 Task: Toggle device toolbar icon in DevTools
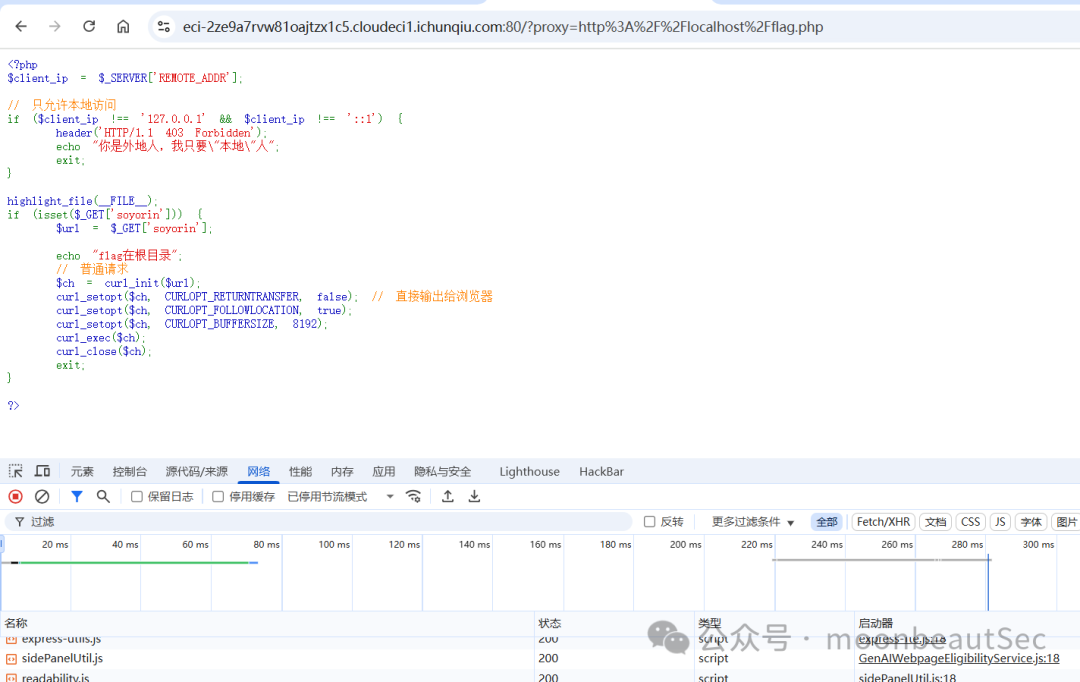[x=43, y=471]
